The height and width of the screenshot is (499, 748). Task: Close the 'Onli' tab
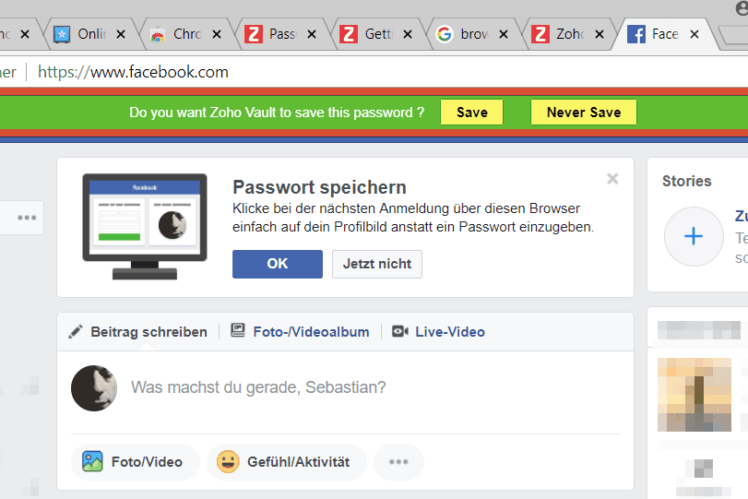(121, 34)
